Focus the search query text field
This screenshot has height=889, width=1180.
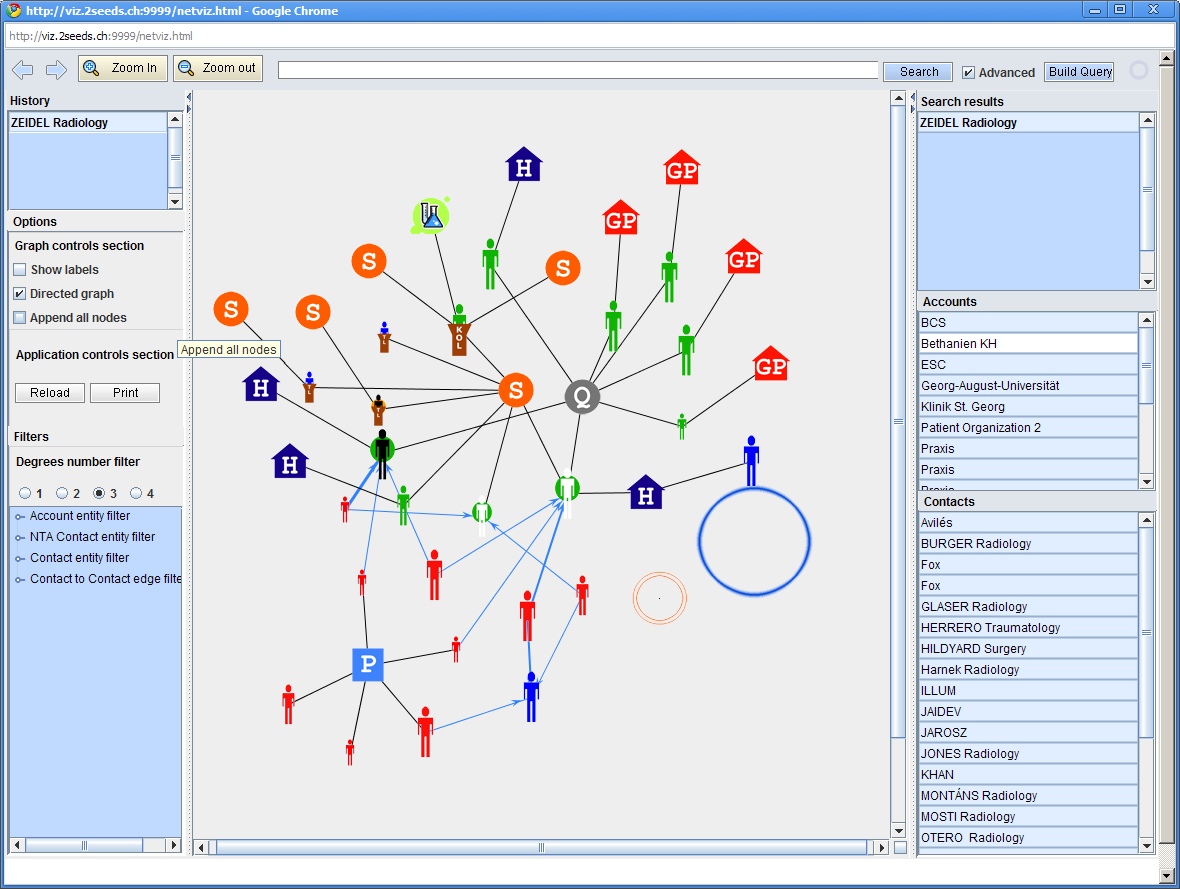578,70
